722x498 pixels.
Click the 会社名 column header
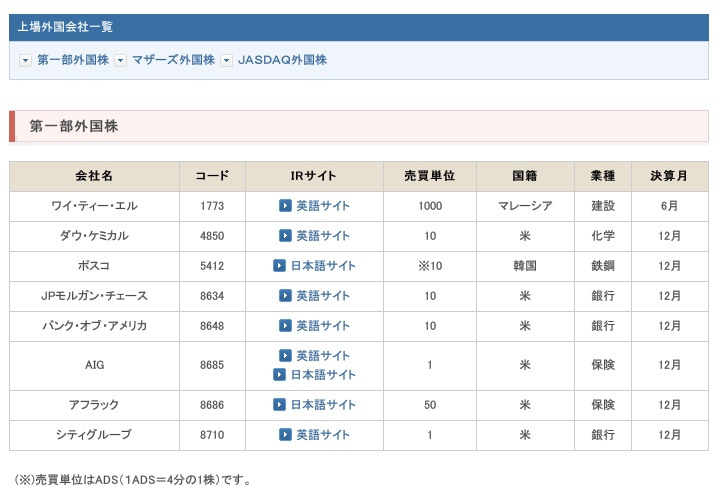point(94,176)
